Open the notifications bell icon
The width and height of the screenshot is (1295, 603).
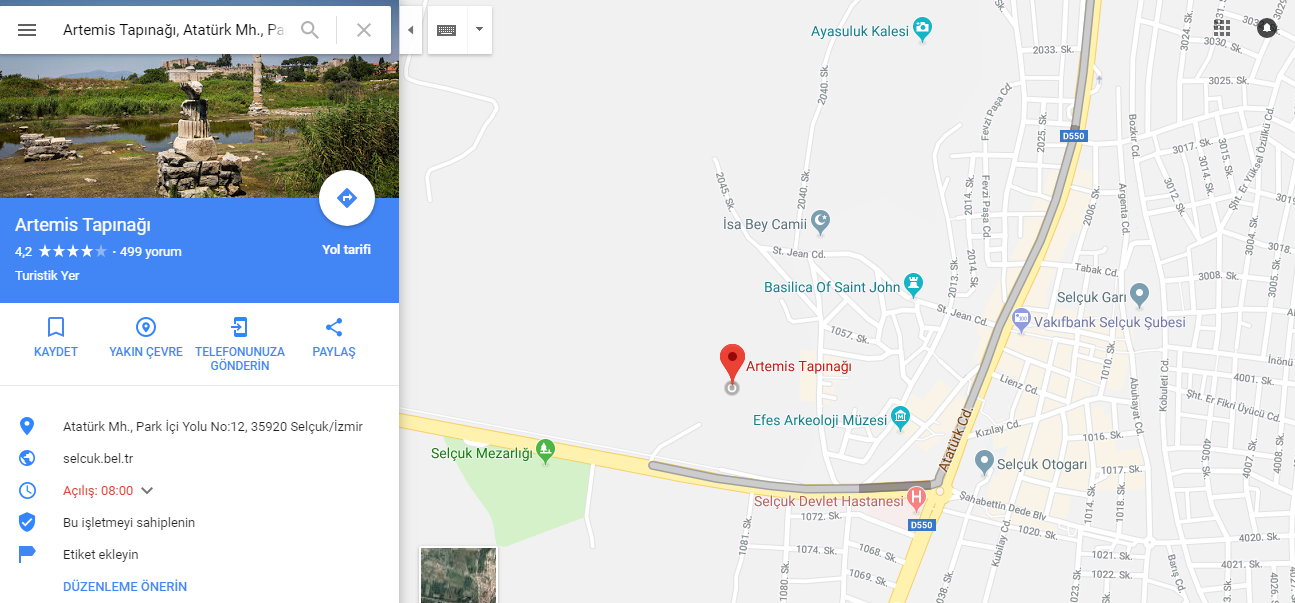pos(1268,28)
